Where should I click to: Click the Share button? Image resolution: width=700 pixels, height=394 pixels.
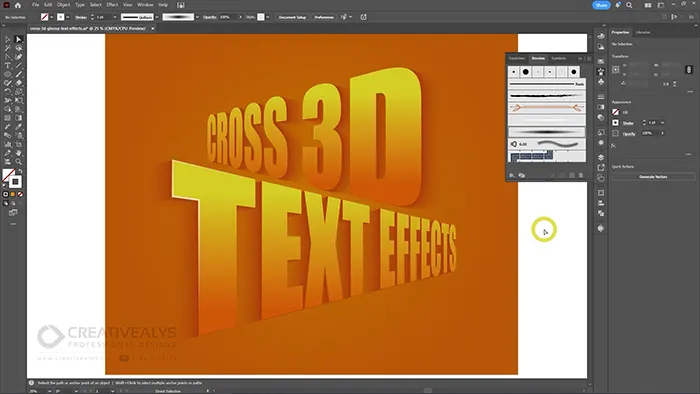601,5
